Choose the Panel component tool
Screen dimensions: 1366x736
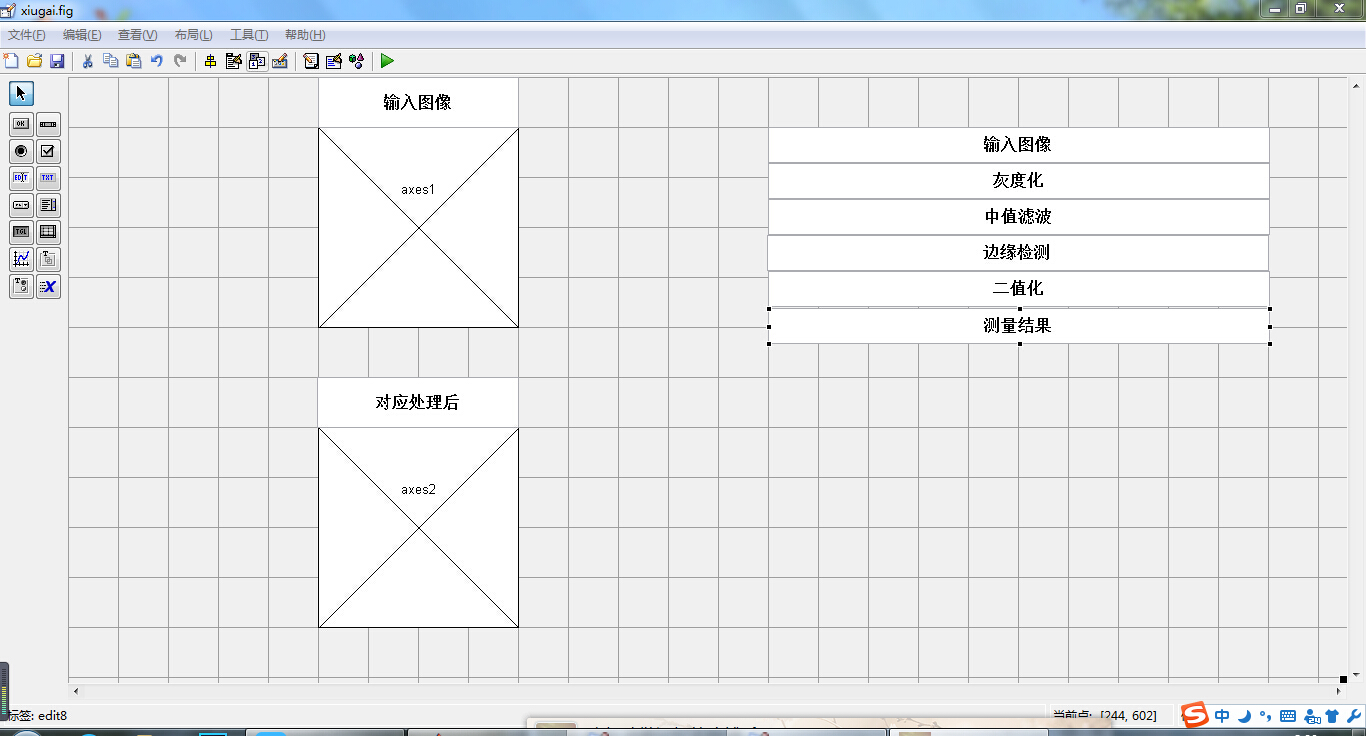[x=48, y=259]
